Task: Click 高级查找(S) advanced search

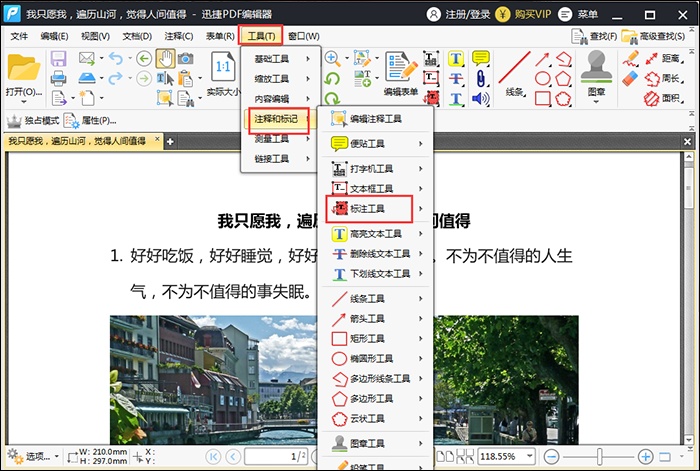Action: (x=653, y=36)
